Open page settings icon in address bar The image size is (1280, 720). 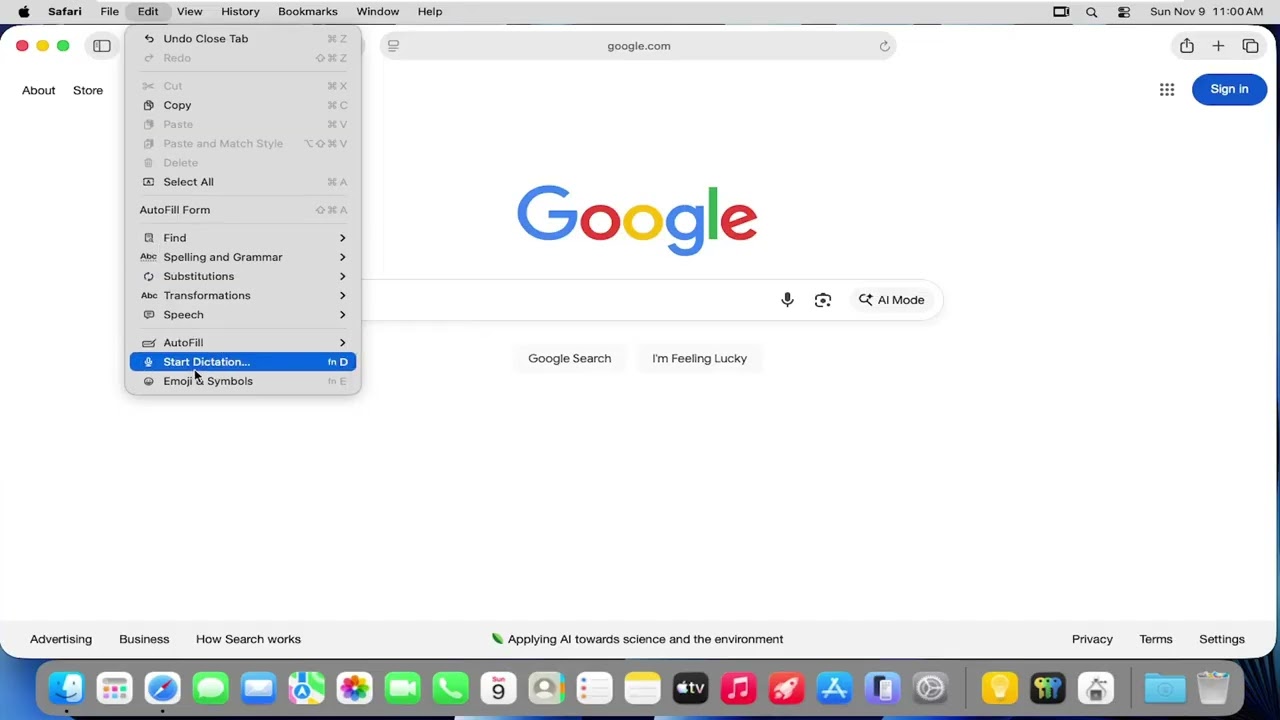[394, 46]
